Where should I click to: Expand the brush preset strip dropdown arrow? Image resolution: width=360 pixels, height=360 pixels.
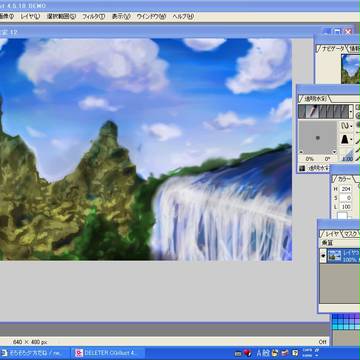click(x=351, y=112)
